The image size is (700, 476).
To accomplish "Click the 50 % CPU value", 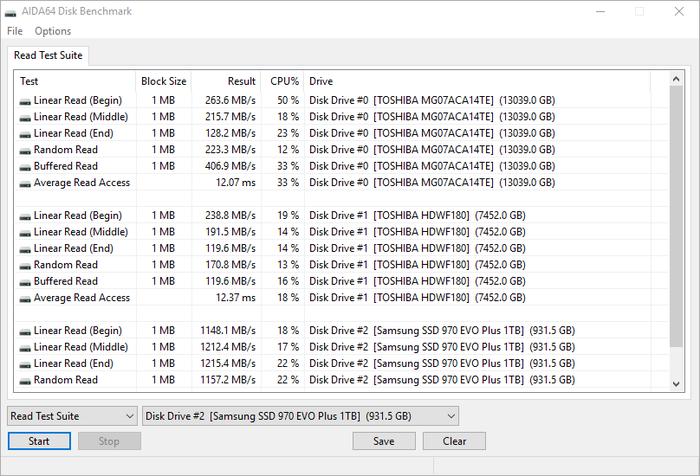I will (288, 100).
